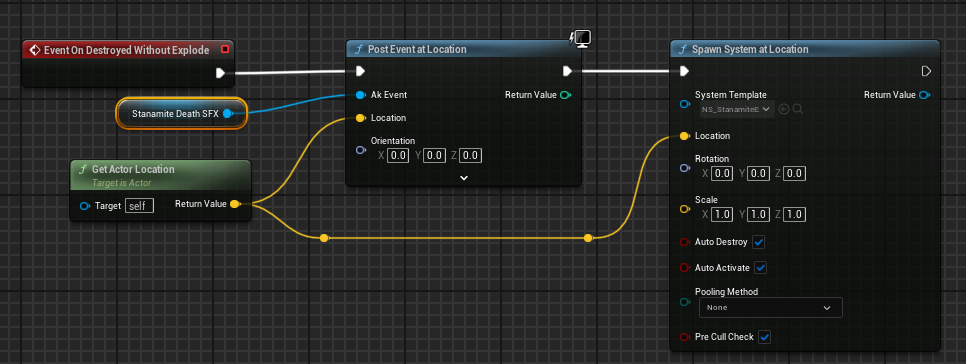966x364 pixels.
Task: Click the Scale X value field
Action: [x=722, y=215]
